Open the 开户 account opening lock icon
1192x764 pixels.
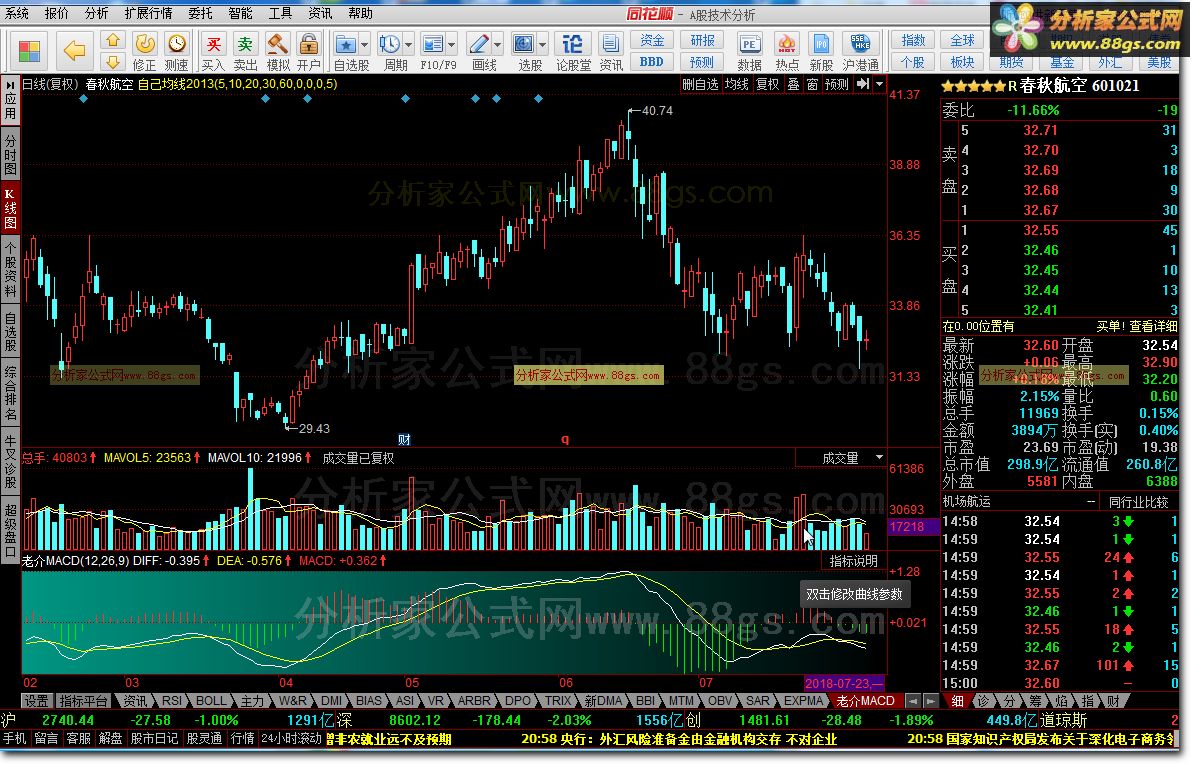point(309,51)
